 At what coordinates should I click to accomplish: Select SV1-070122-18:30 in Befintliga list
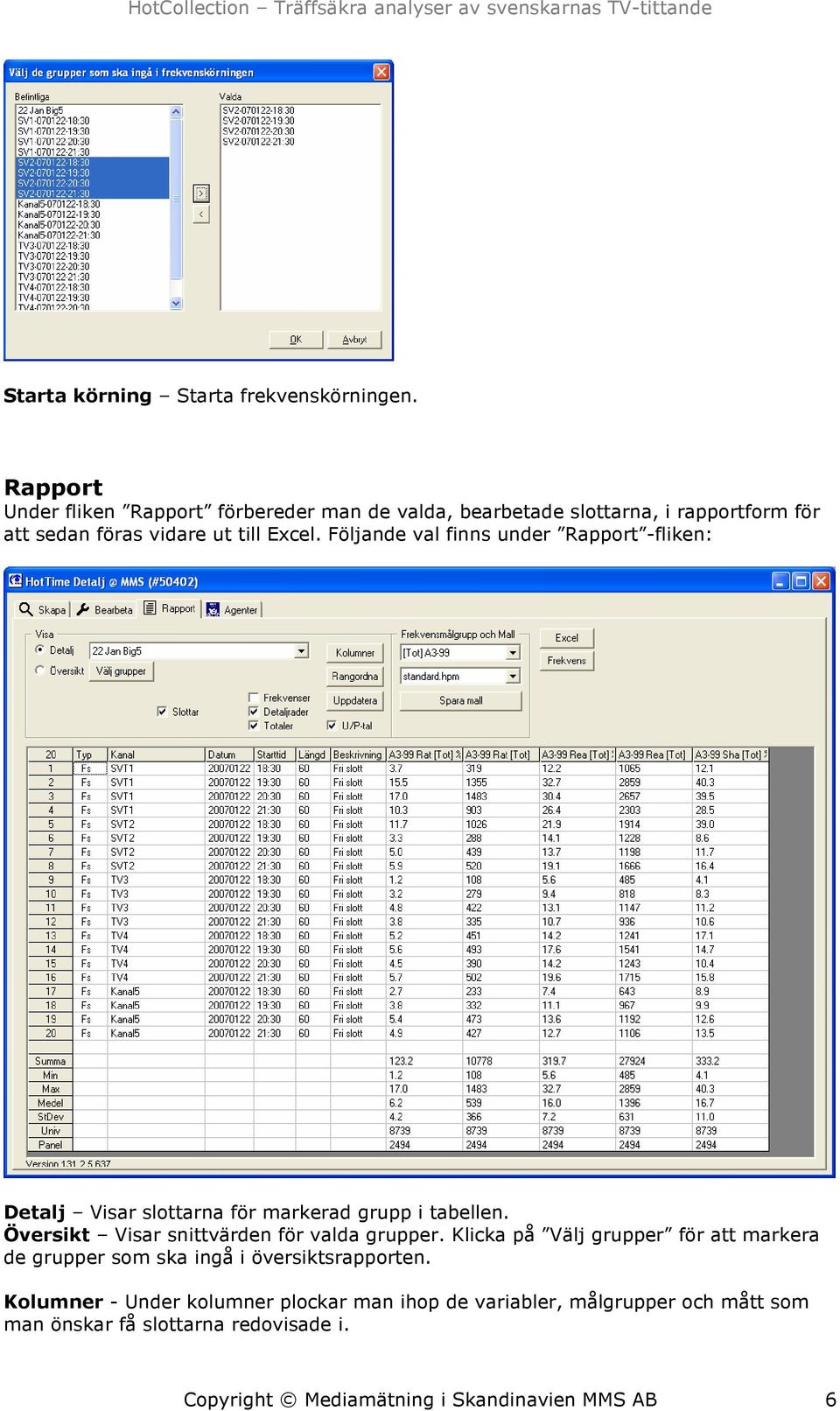coord(93,121)
